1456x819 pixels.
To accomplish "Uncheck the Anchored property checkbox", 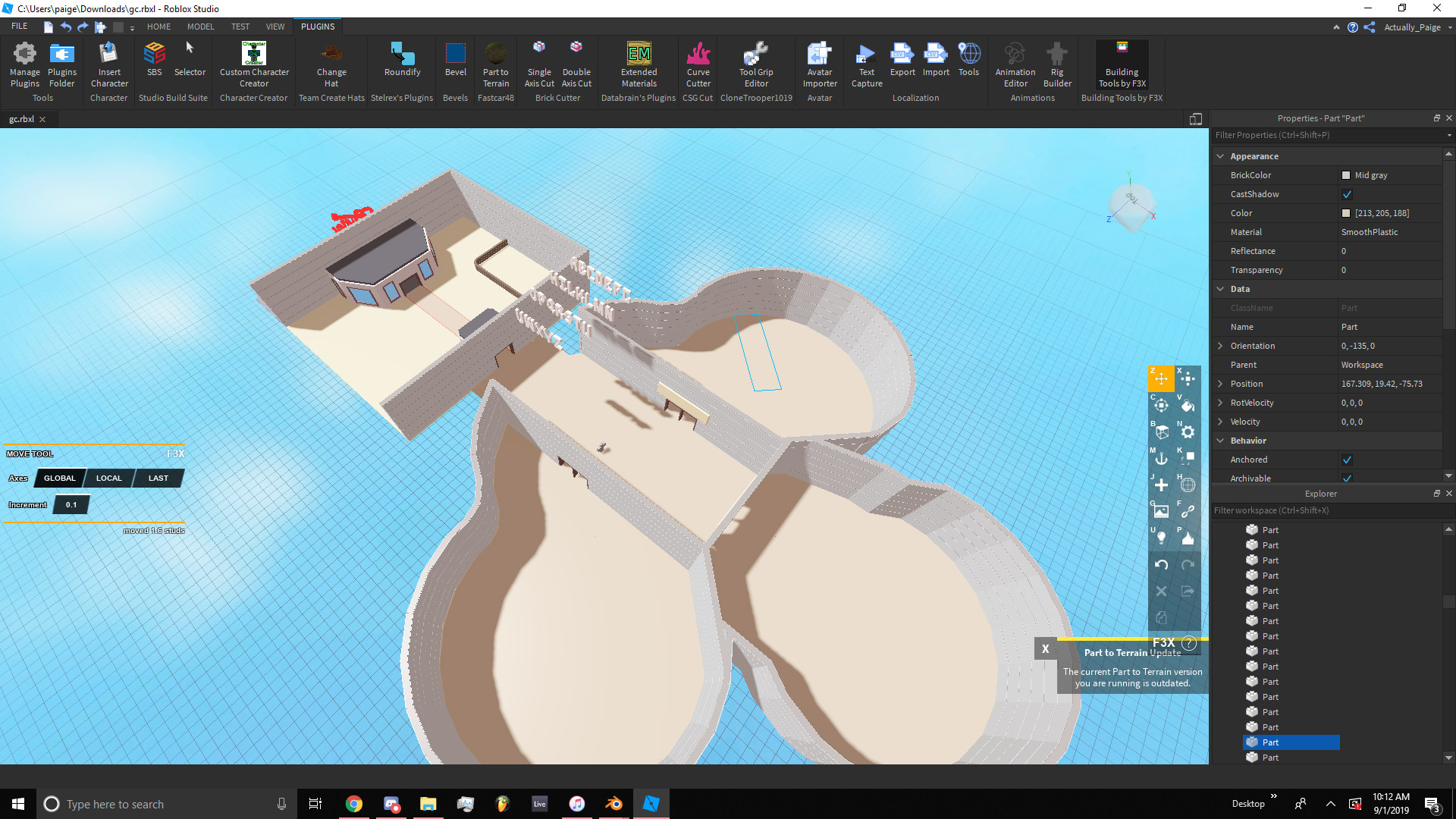I will (x=1347, y=460).
